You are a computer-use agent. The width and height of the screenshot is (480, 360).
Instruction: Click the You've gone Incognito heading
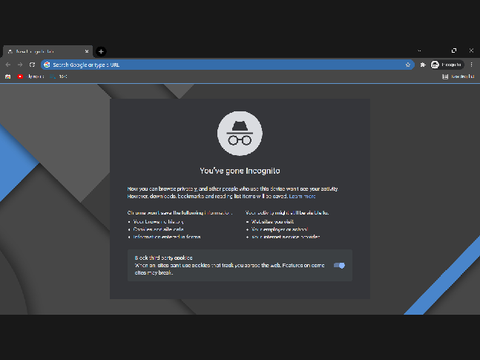coord(240,171)
